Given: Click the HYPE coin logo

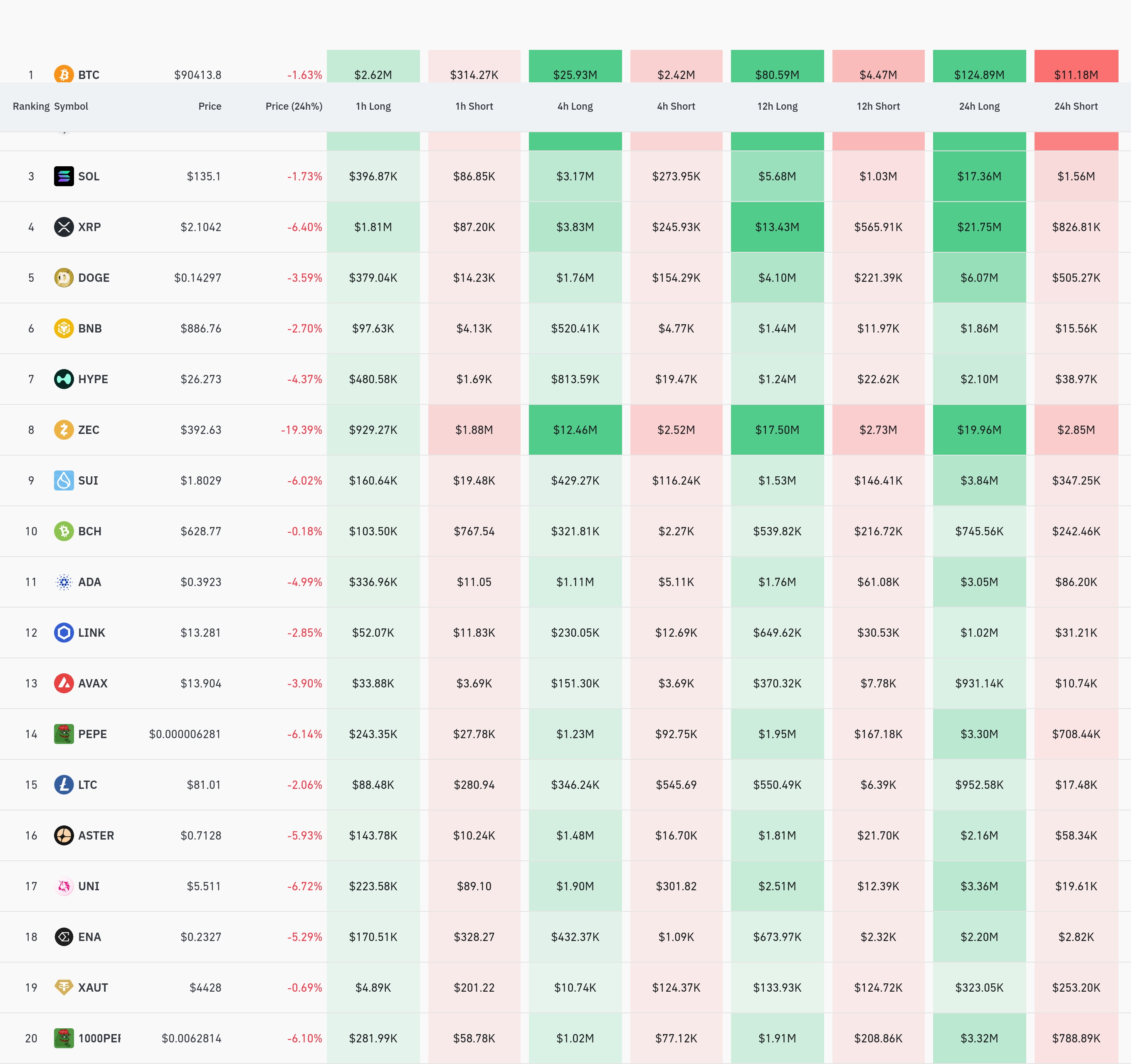Looking at the screenshot, I should pos(64,379).
